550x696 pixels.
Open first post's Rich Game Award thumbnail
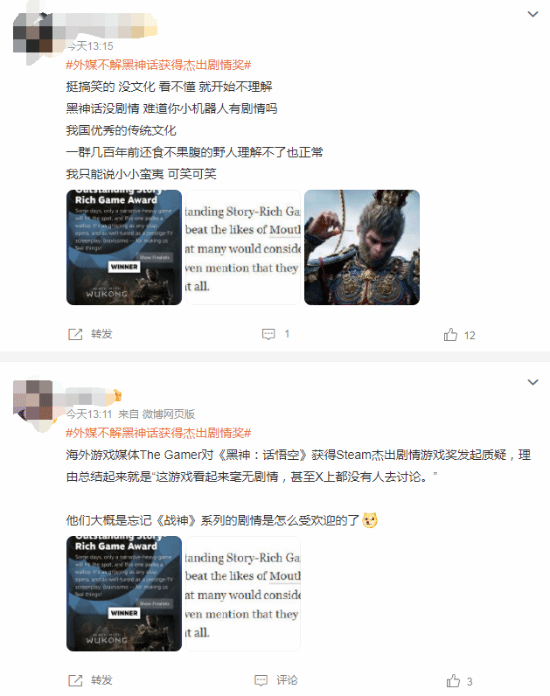pos(124,247)
